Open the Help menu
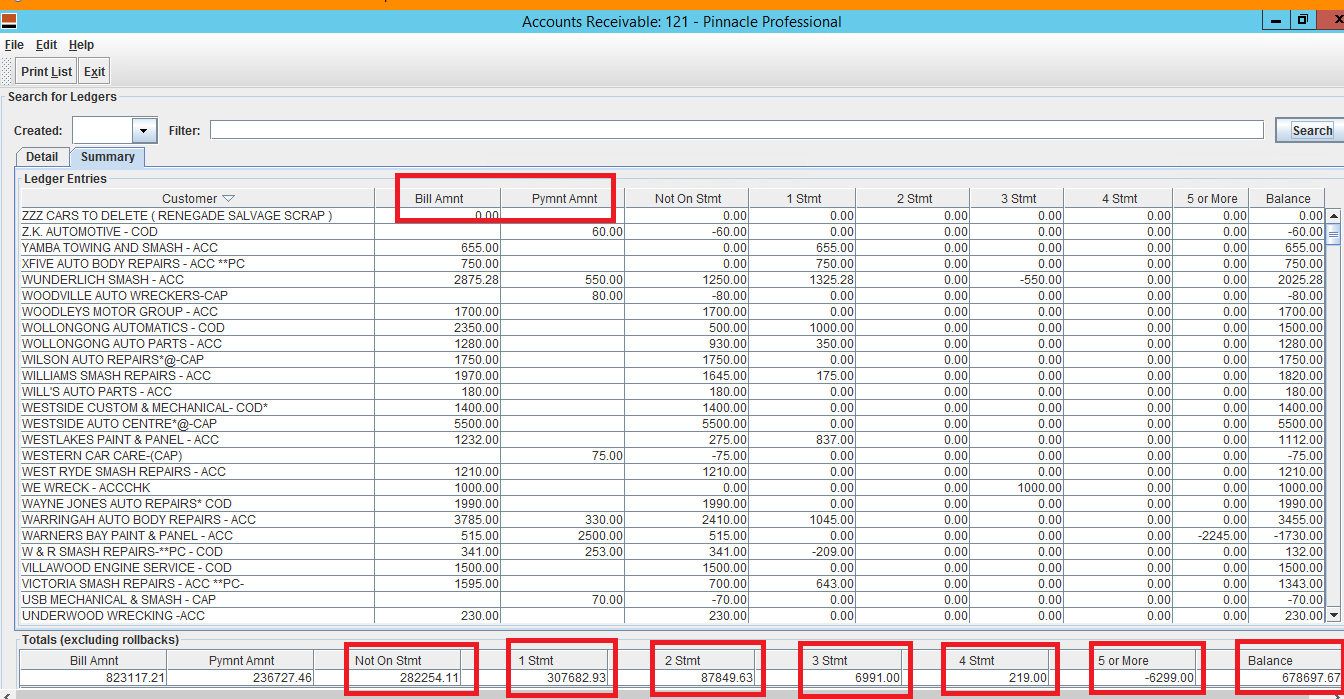The image size is (1344, 699). coord(81,45)
